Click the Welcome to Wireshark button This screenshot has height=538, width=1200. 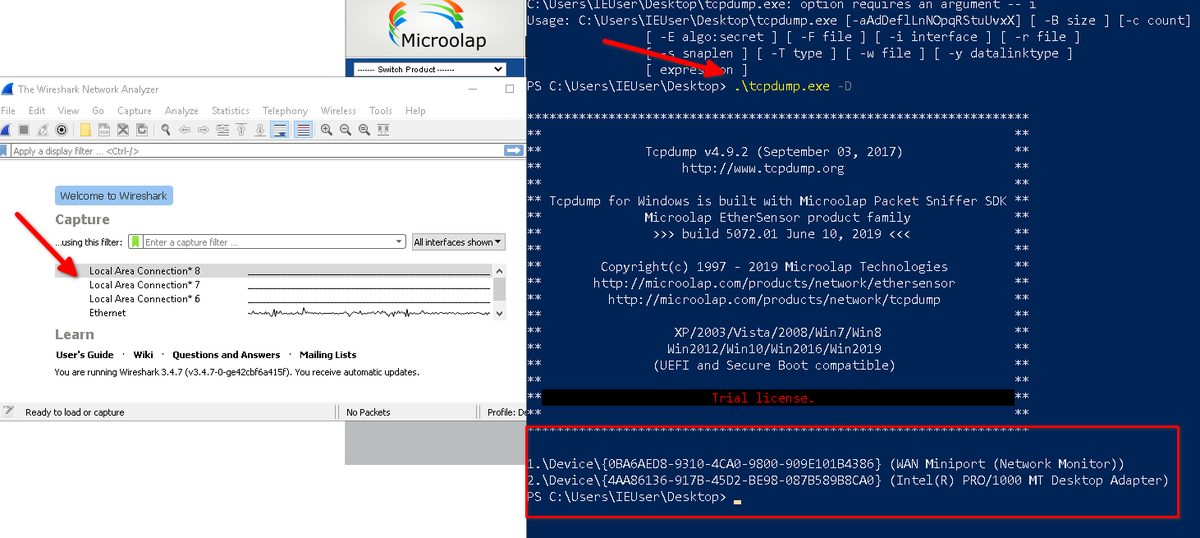(115, 196)
